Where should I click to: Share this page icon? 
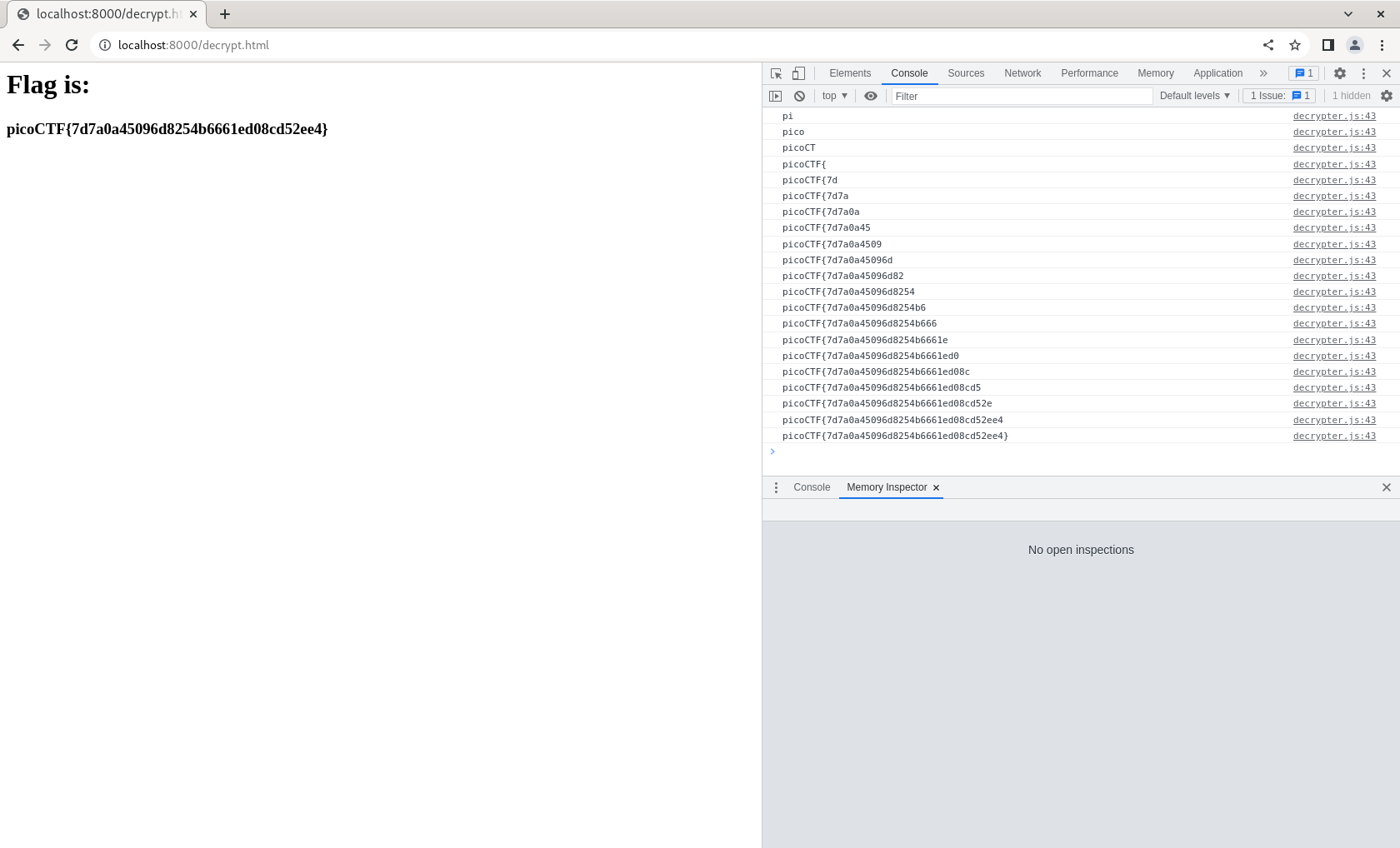(1268, 45)
